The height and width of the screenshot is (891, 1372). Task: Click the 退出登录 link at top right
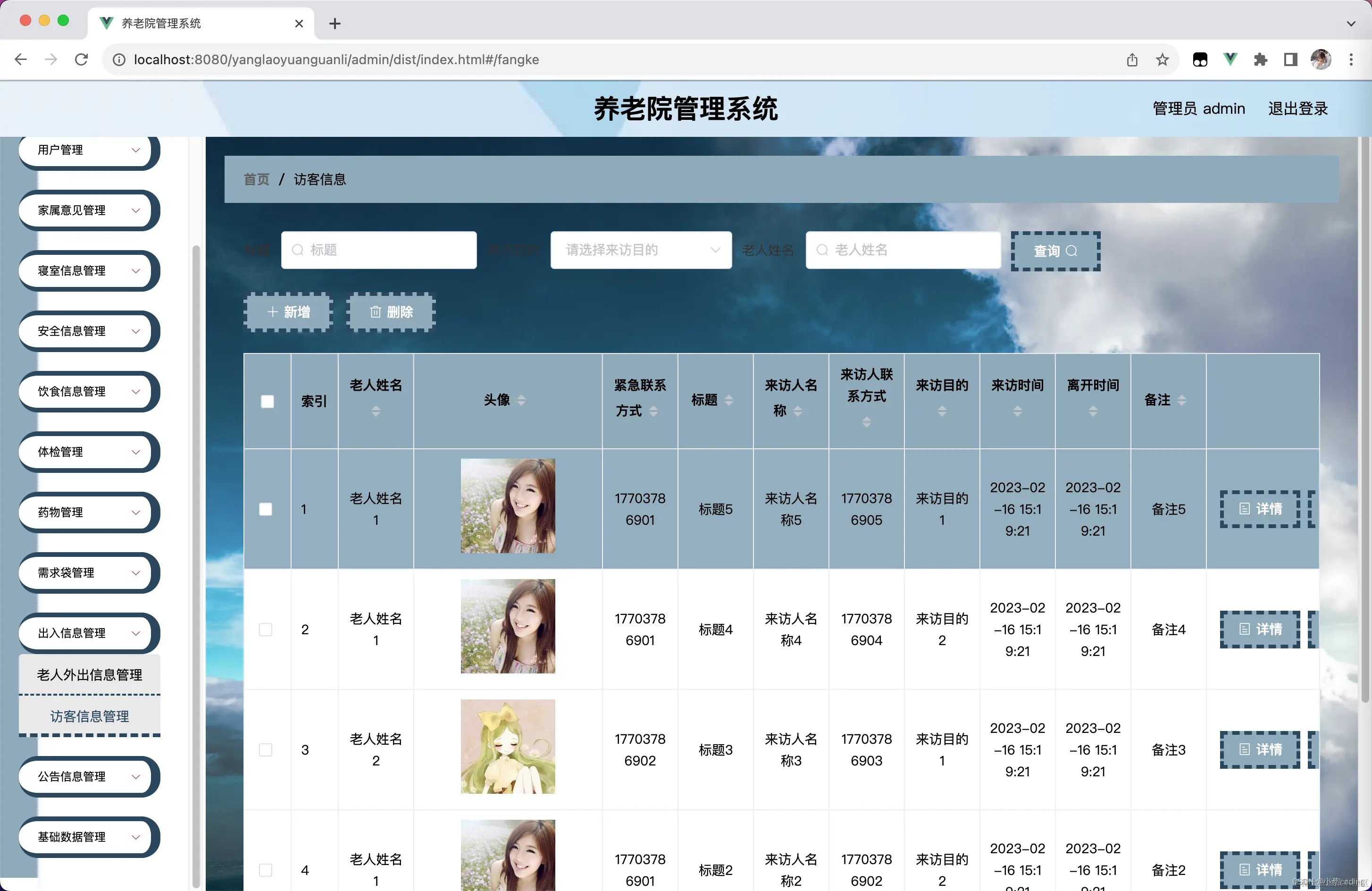click(1297, 109)
